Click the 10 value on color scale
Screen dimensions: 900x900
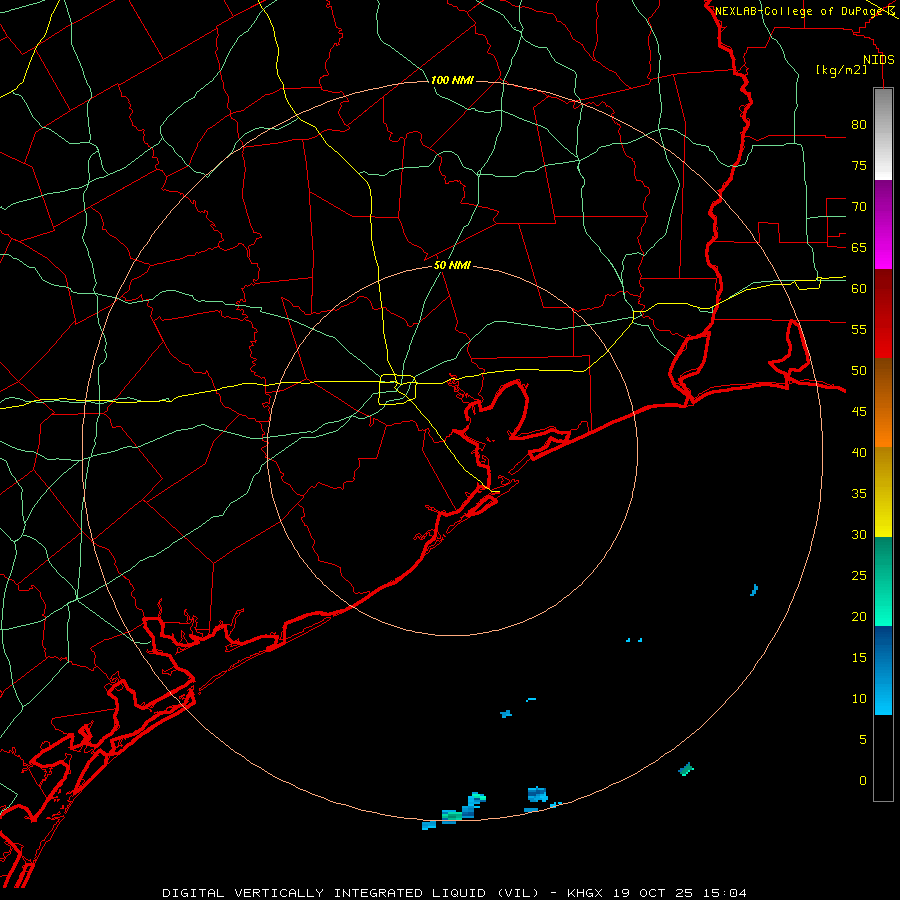[x=859, y=699]
